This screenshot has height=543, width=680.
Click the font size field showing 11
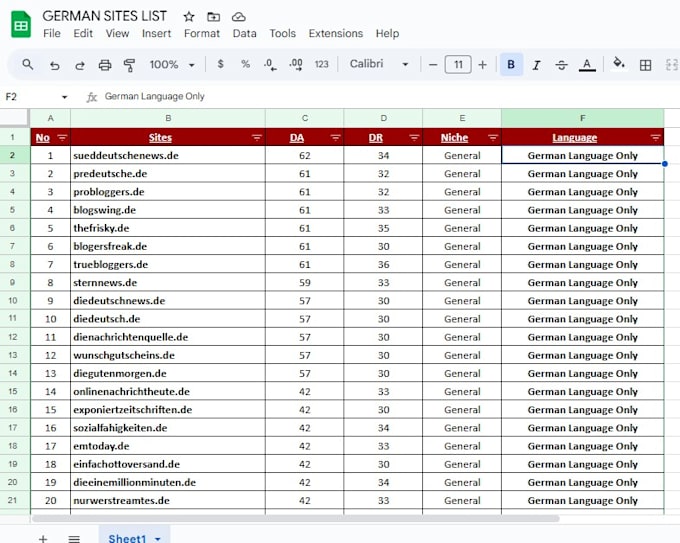click(x=458, y=65)
